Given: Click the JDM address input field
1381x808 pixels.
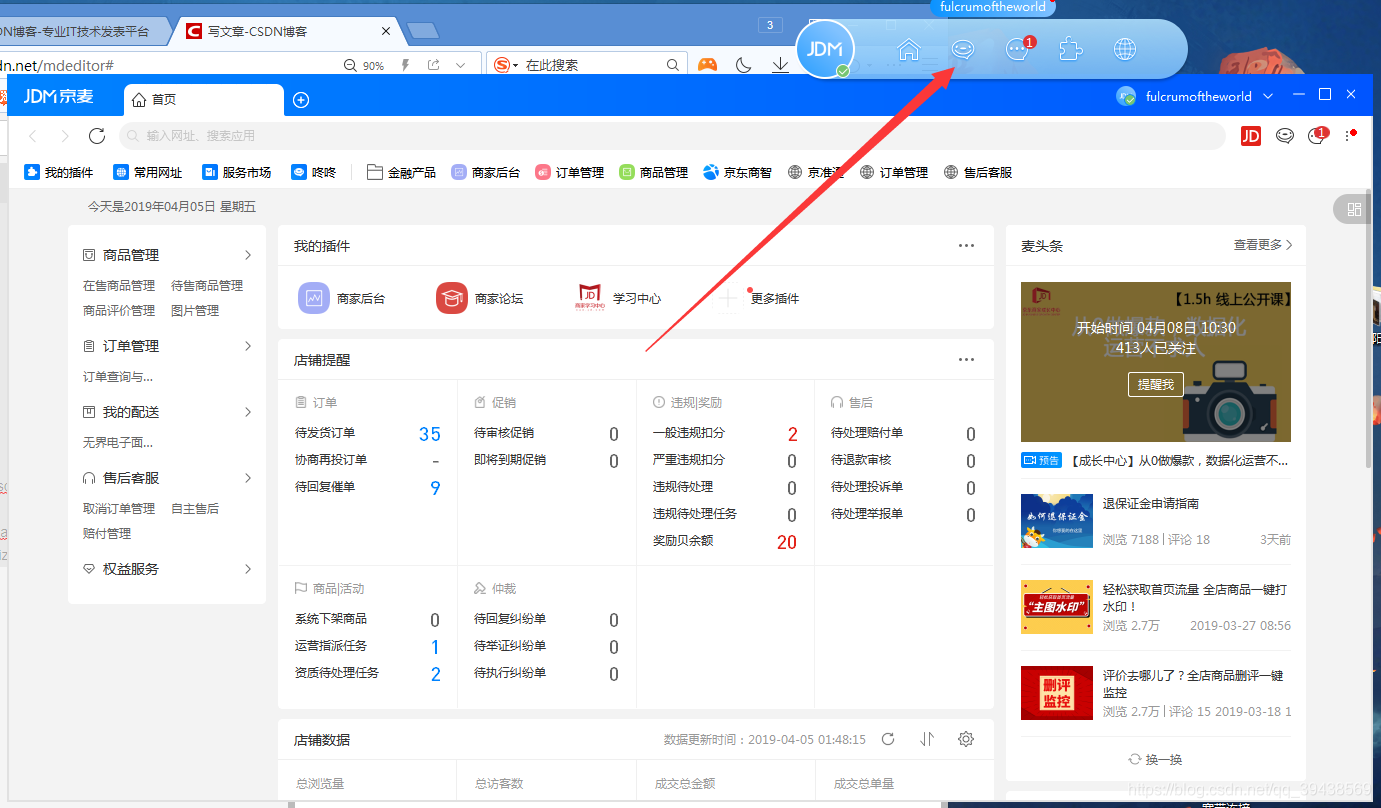Looking at the screenshot, I should click(672, 136).
